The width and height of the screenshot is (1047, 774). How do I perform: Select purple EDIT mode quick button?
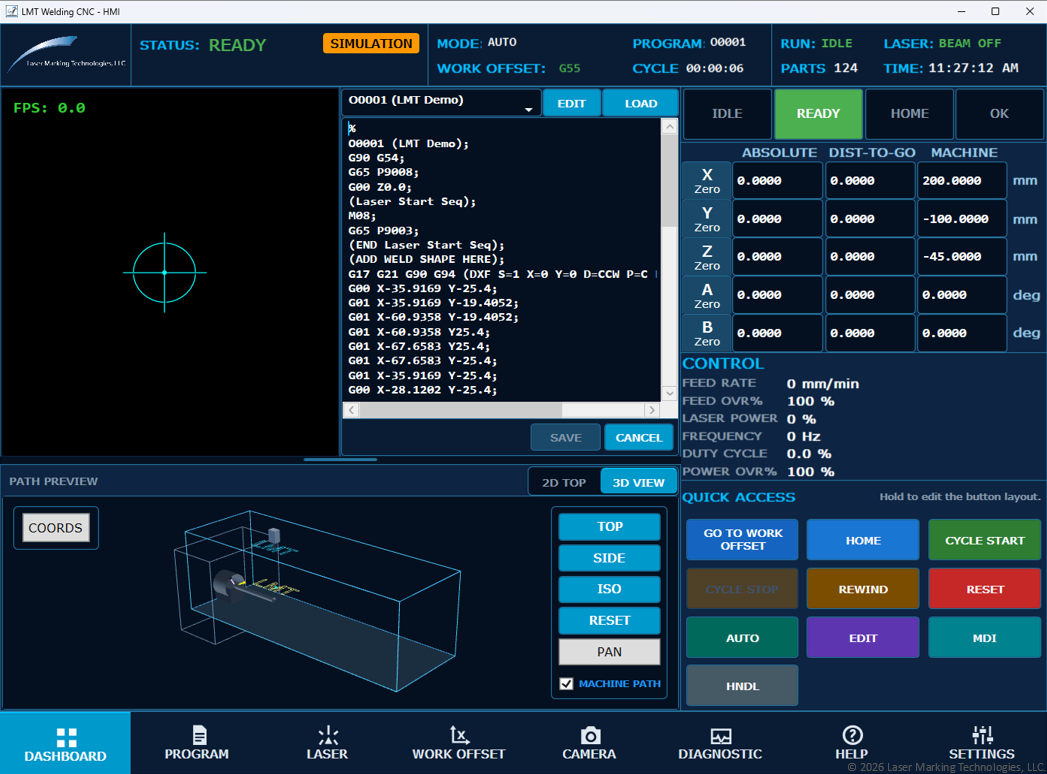point(863,637)
